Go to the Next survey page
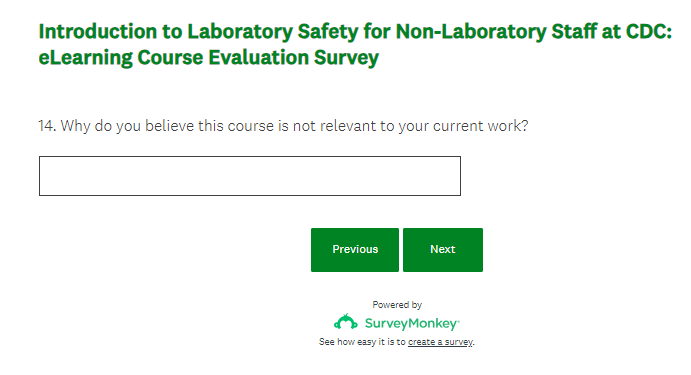Image resolution: width=691 pixels, height=375 pixels. (443, 250)
